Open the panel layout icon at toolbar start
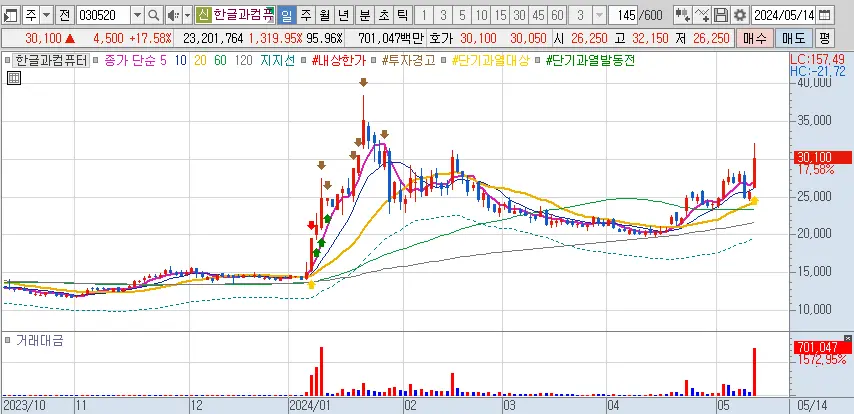Viewport: 854px width, 414px height. (10, 15)
